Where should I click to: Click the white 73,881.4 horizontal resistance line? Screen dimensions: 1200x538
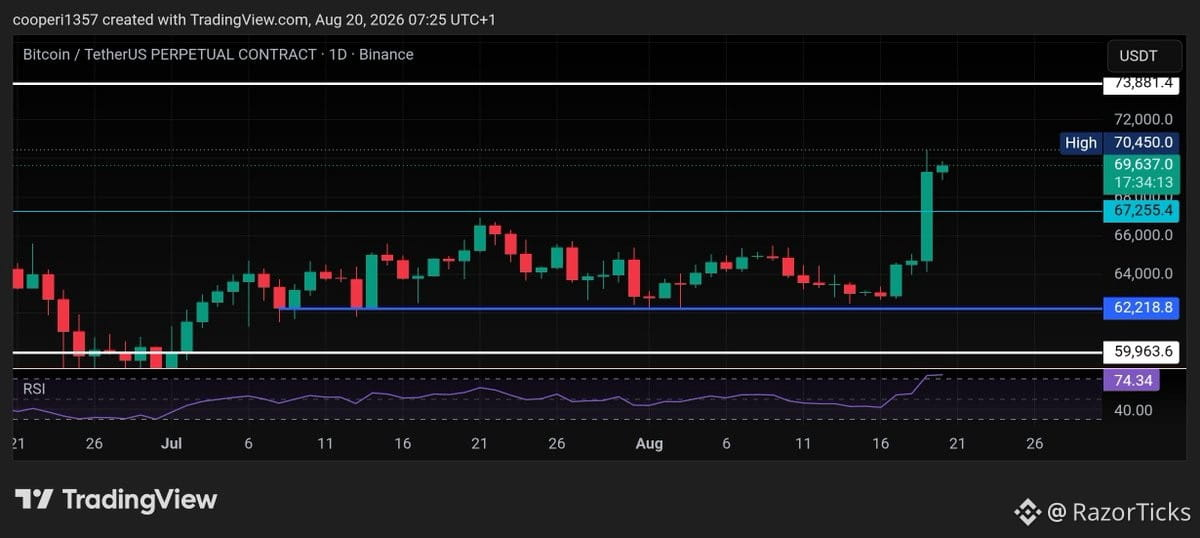coord(556,84)
